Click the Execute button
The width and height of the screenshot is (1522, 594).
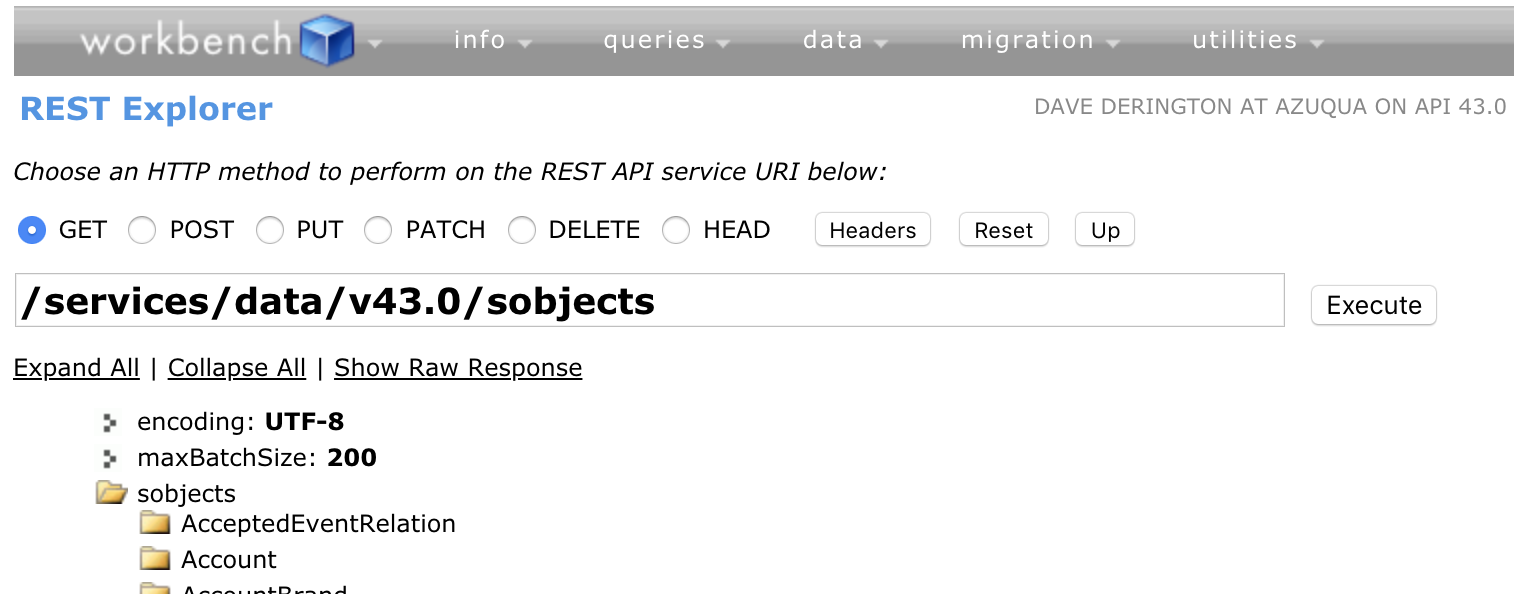(x=1373, y=305)
